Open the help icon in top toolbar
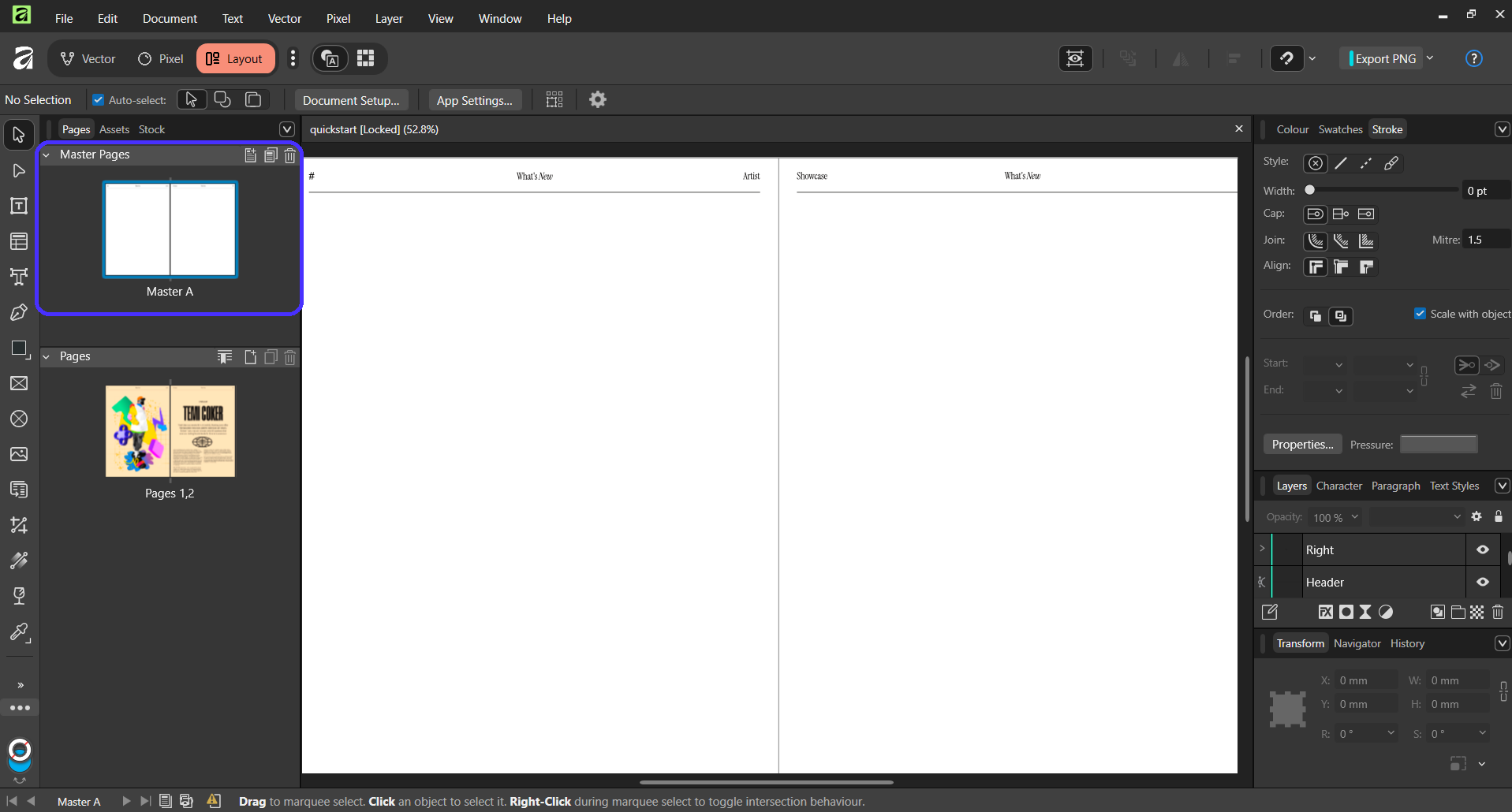Screen dimensions: 1512x812 1473,58
